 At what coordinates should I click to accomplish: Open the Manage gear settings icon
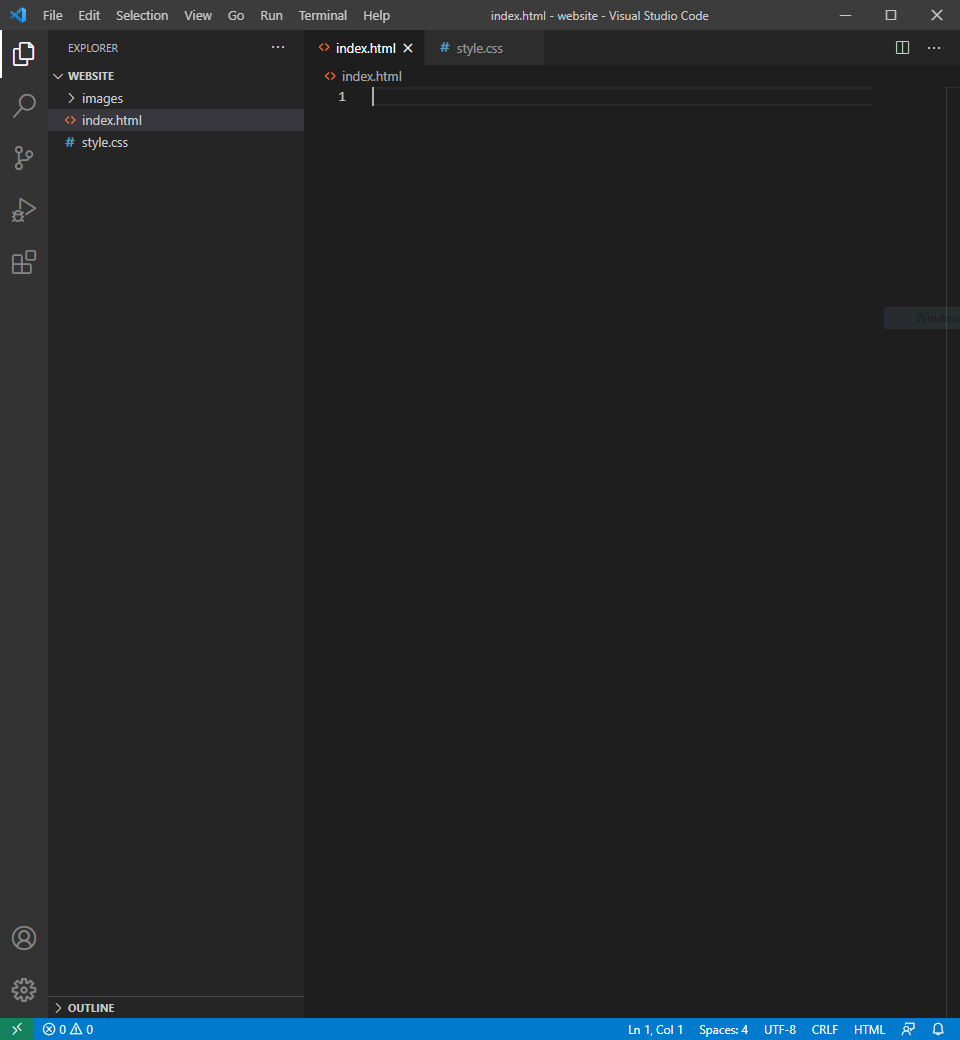pyautogui.click(x=24, y=990)
